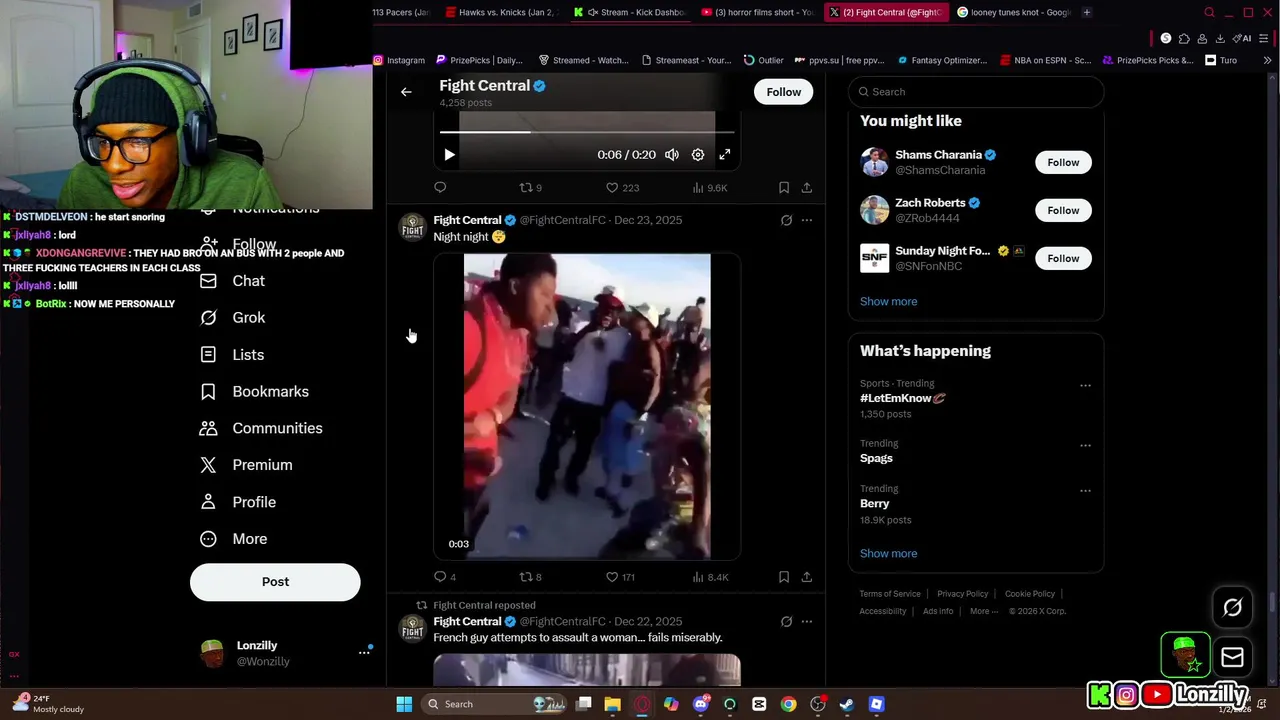Focus the X Search field

(x=976, y=92)
